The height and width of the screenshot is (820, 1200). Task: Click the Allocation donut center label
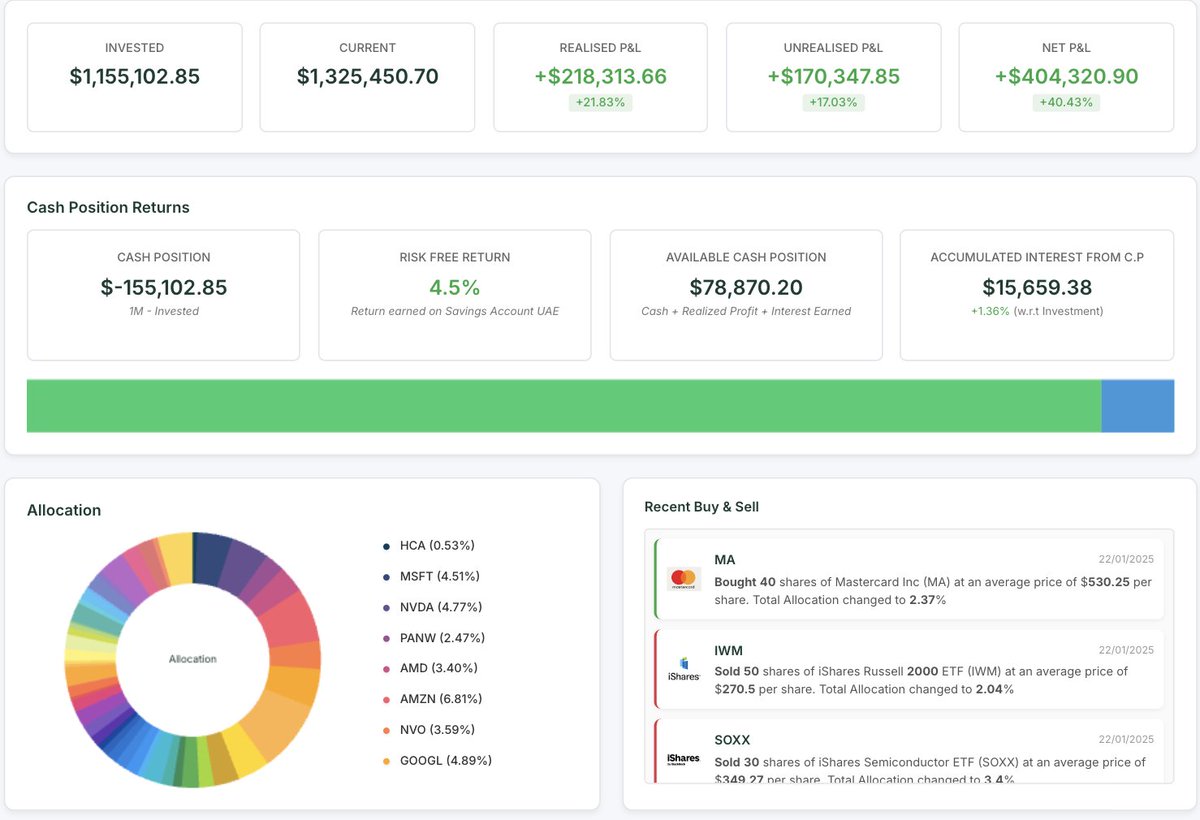pos(192,659)
